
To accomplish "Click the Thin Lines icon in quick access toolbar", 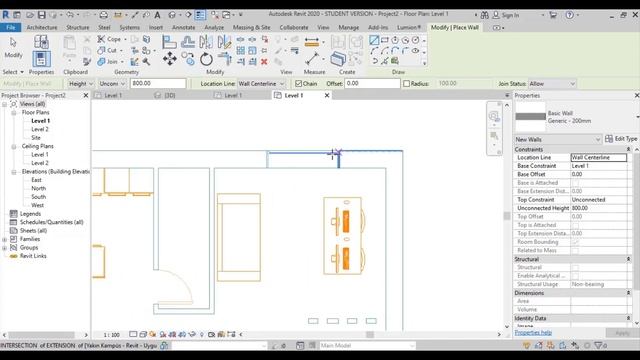I will pyautogui.click(x=200, y=15).
